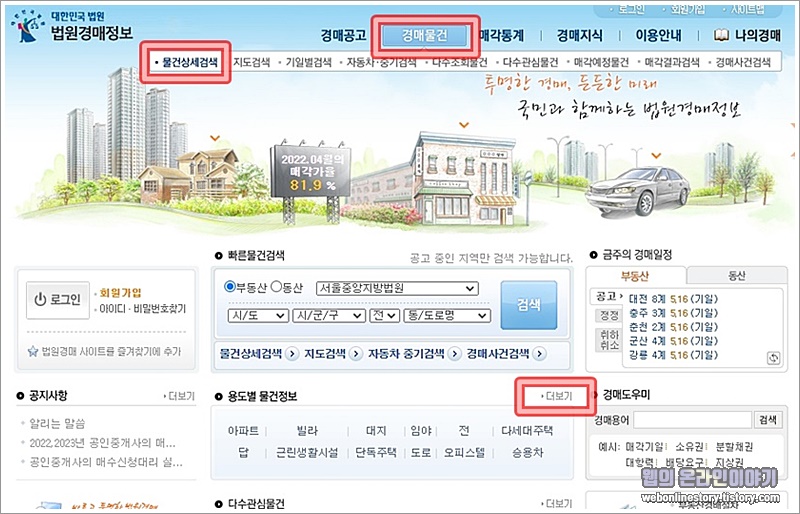Click 소유권 example term
The height and width of the screenshot is (514, 800).
point(689,447)
